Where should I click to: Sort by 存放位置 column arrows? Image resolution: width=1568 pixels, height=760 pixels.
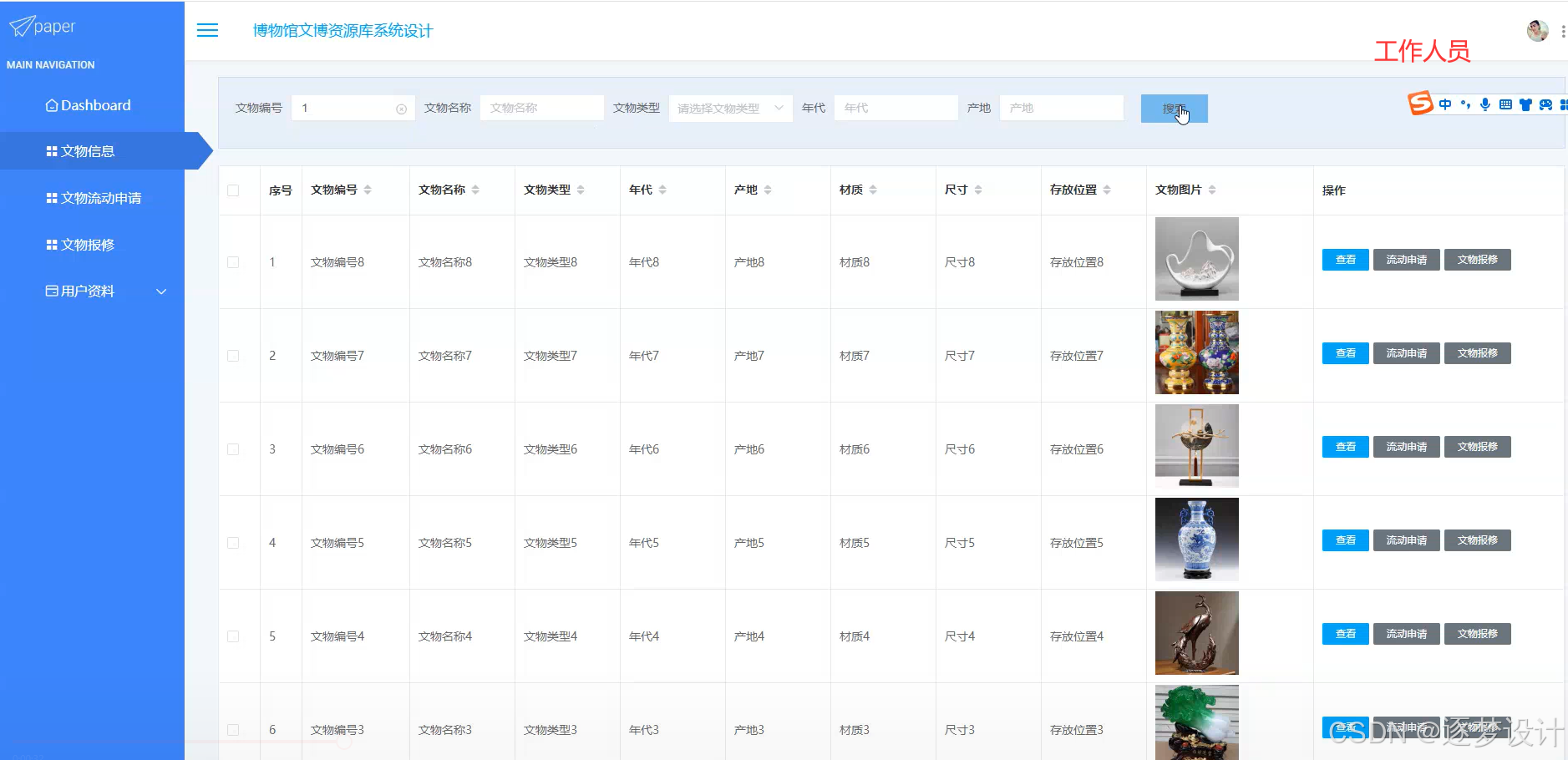pos(1107,190)
